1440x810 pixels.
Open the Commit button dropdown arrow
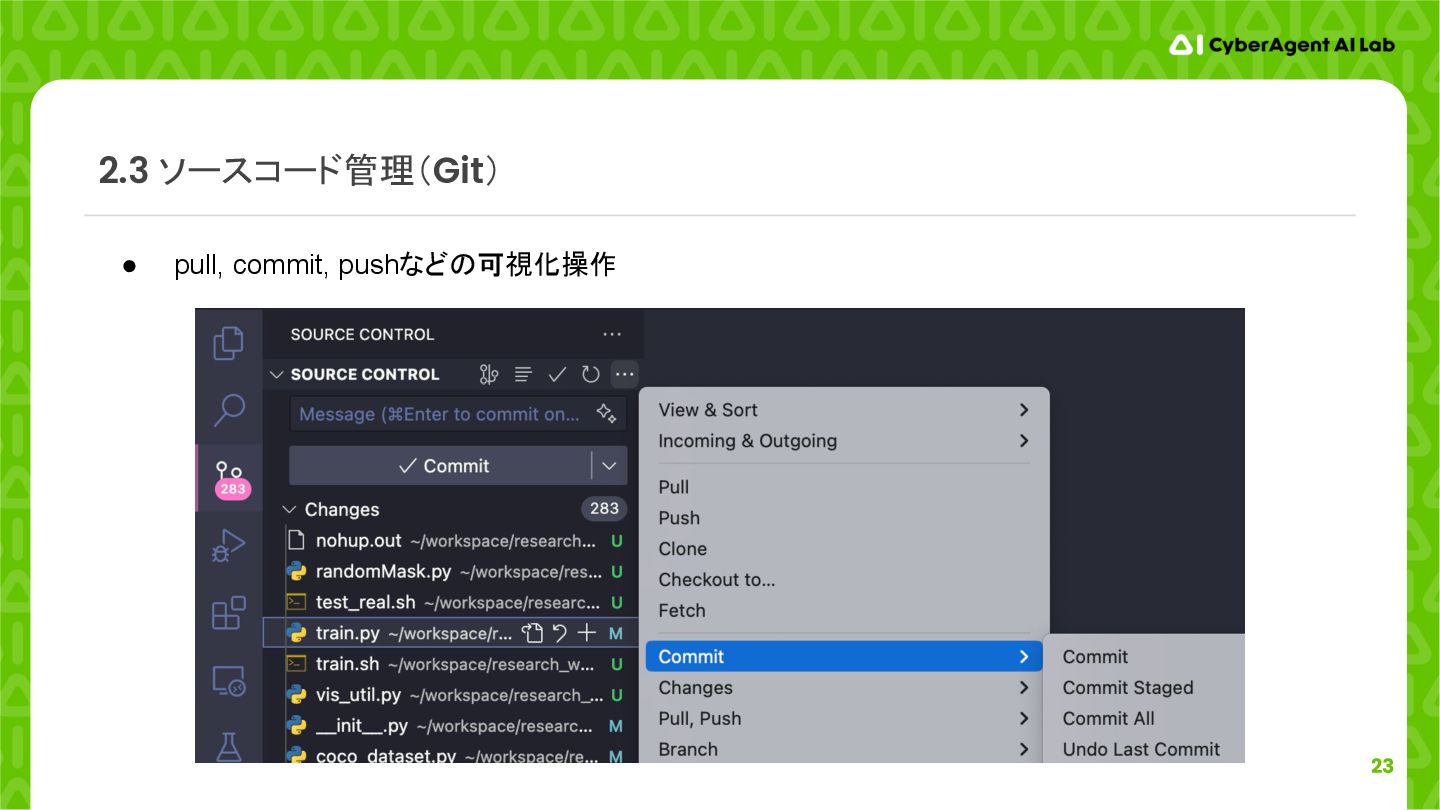(609, 466)
